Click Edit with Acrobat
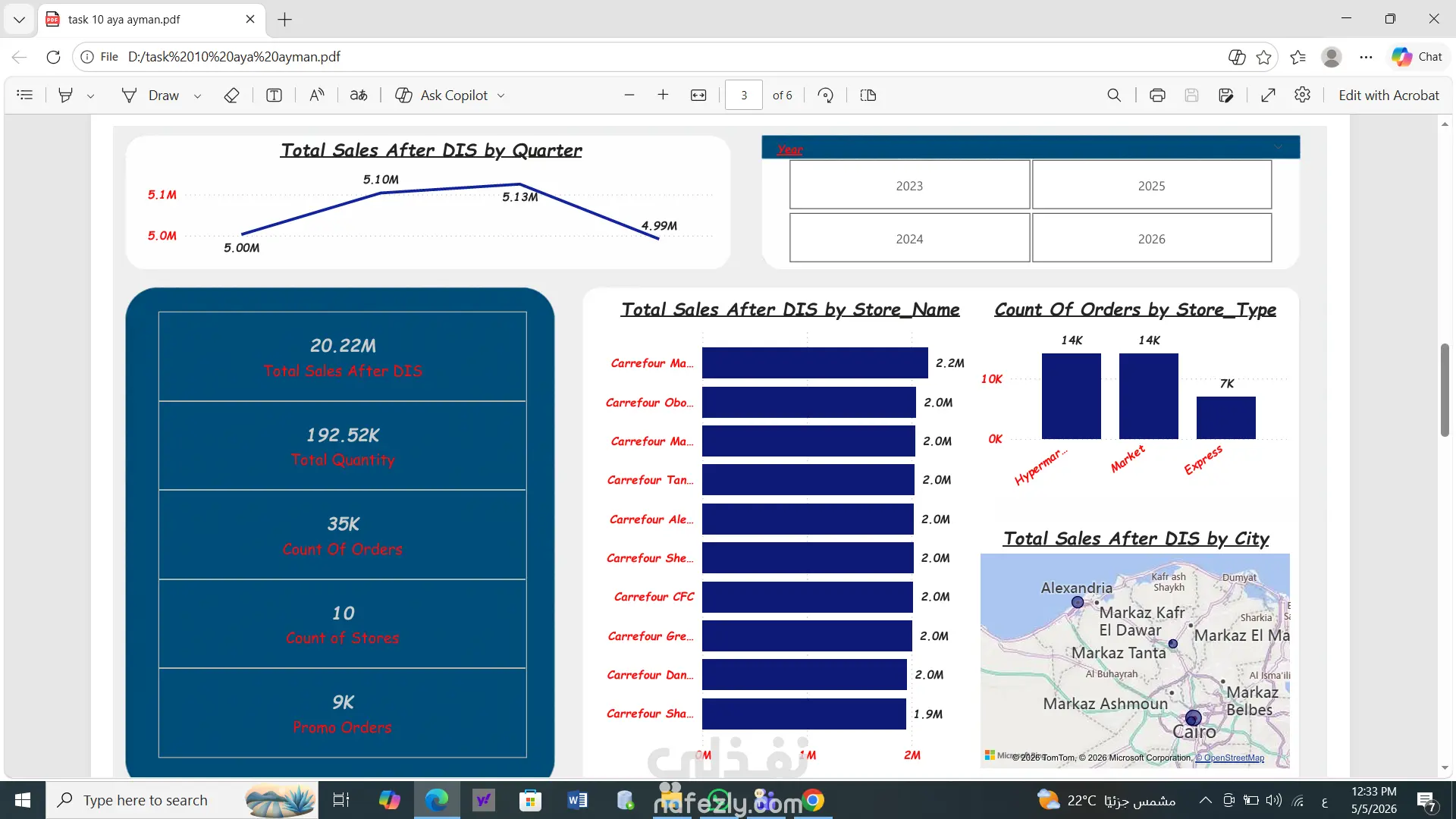The width and height of the screenshot is (1456, 819). tap(1389, 96)
